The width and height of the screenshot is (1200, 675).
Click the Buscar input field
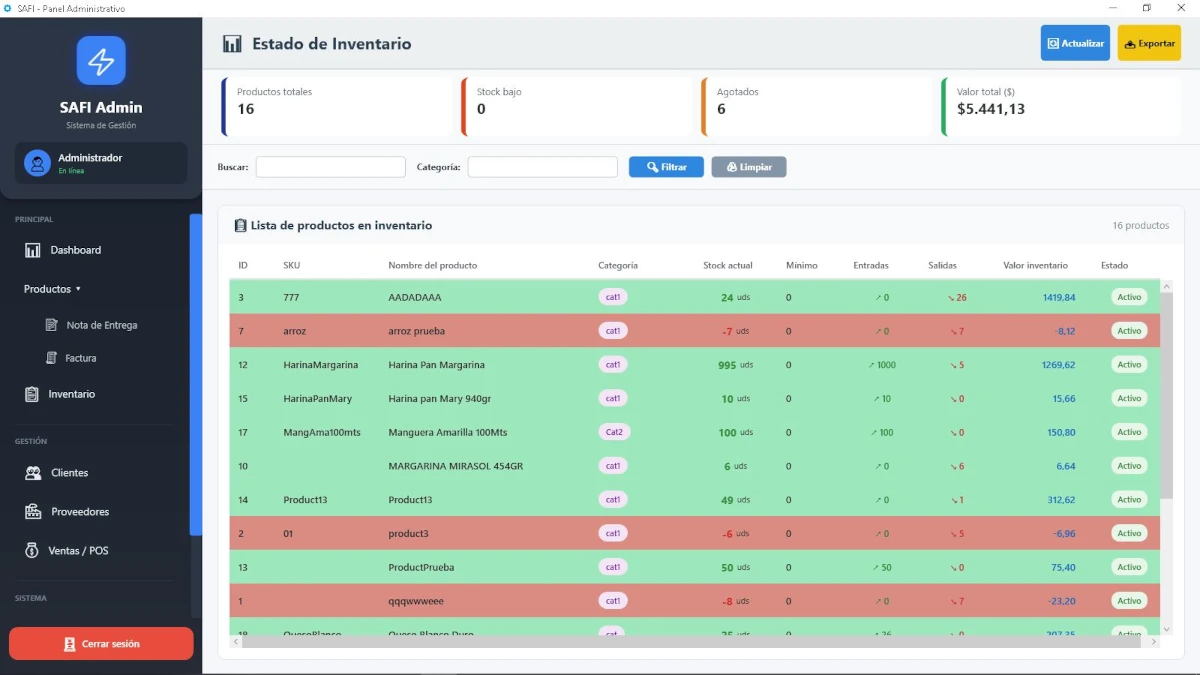(x=330, y=166)
